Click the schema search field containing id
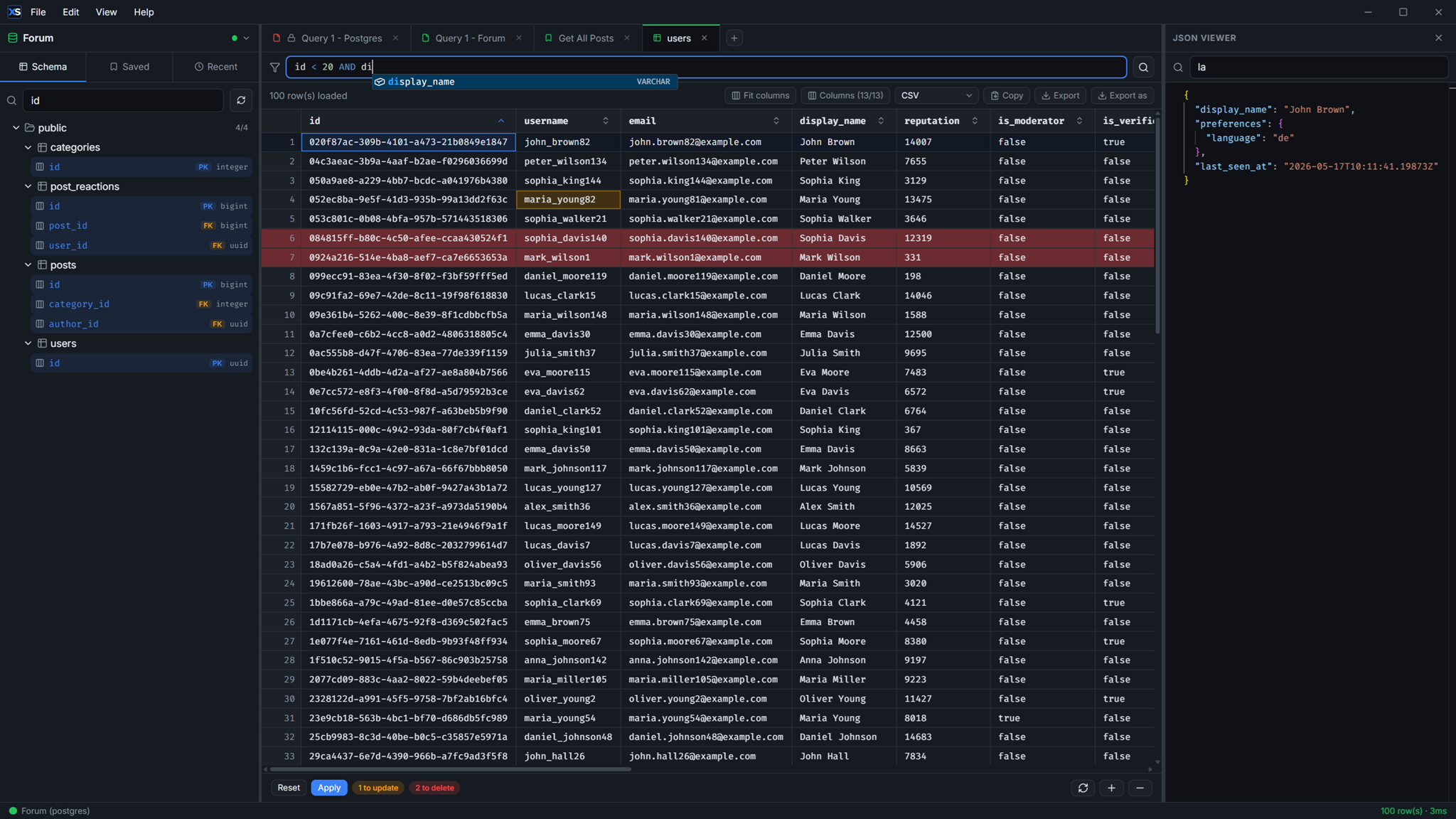1456x819 pixels. point(123,100)
